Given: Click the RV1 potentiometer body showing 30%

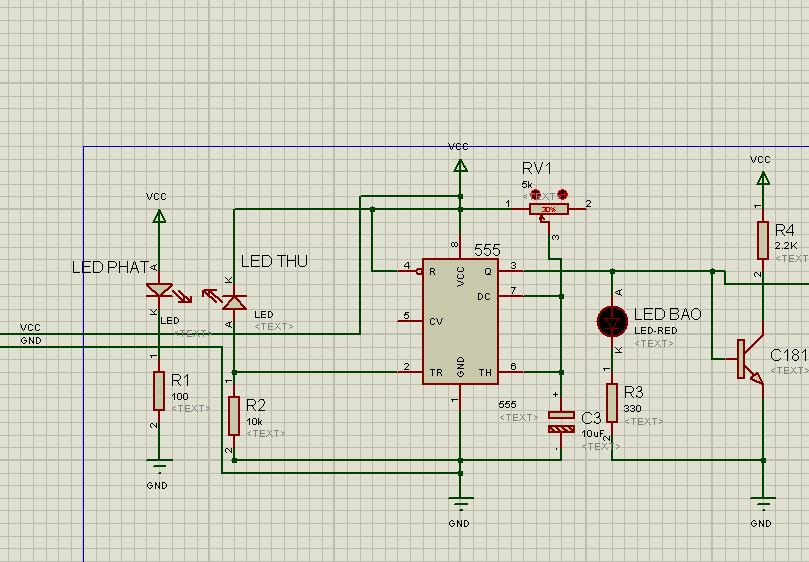Looking at the screenshot, I should 549,209.
